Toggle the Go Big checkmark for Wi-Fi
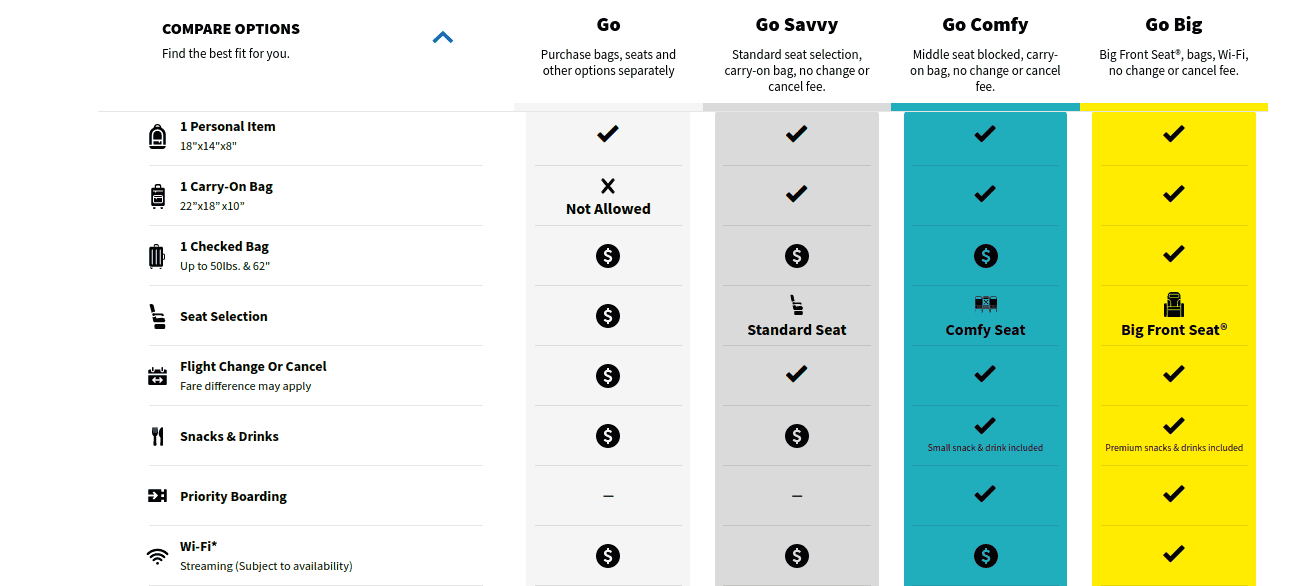The image size is (1309, 586). 1173,553
